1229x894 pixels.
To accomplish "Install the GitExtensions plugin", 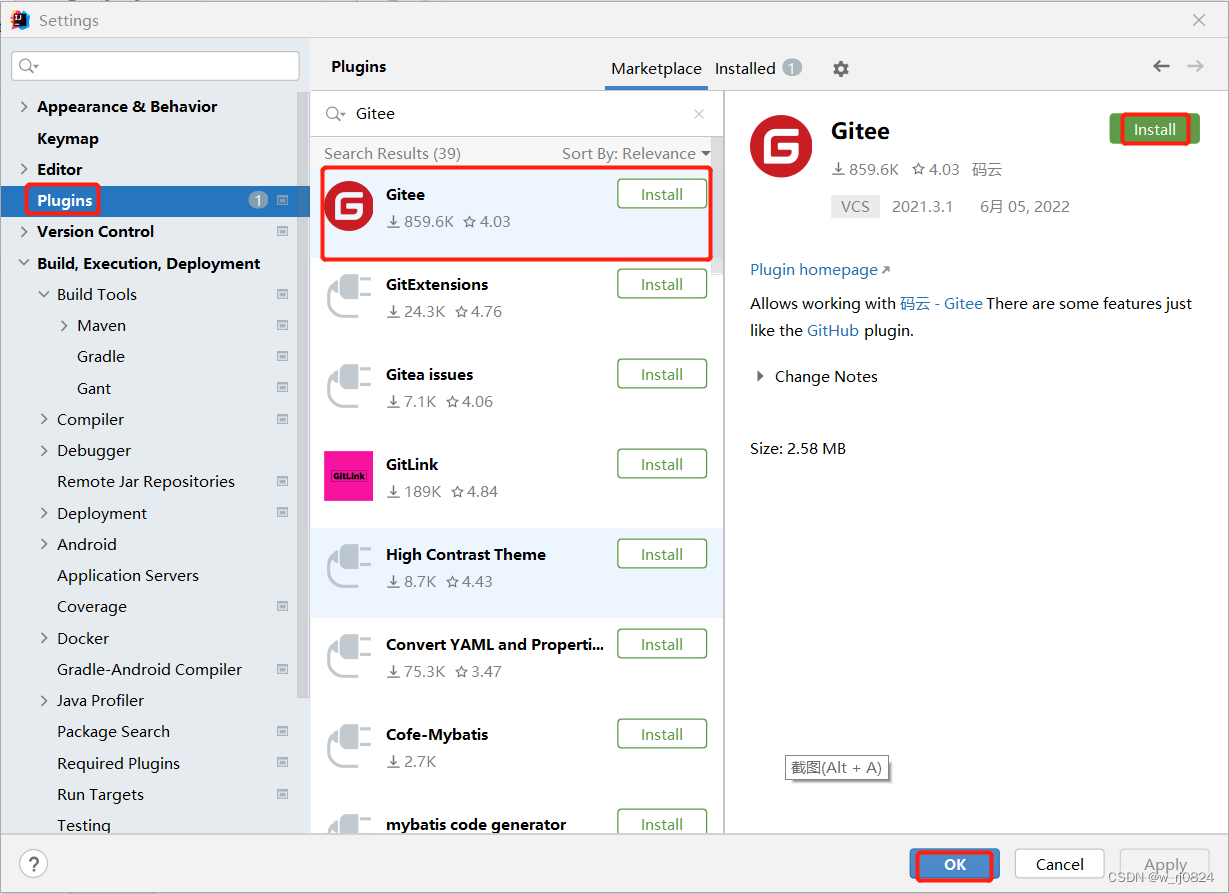I will click(662, 285).
